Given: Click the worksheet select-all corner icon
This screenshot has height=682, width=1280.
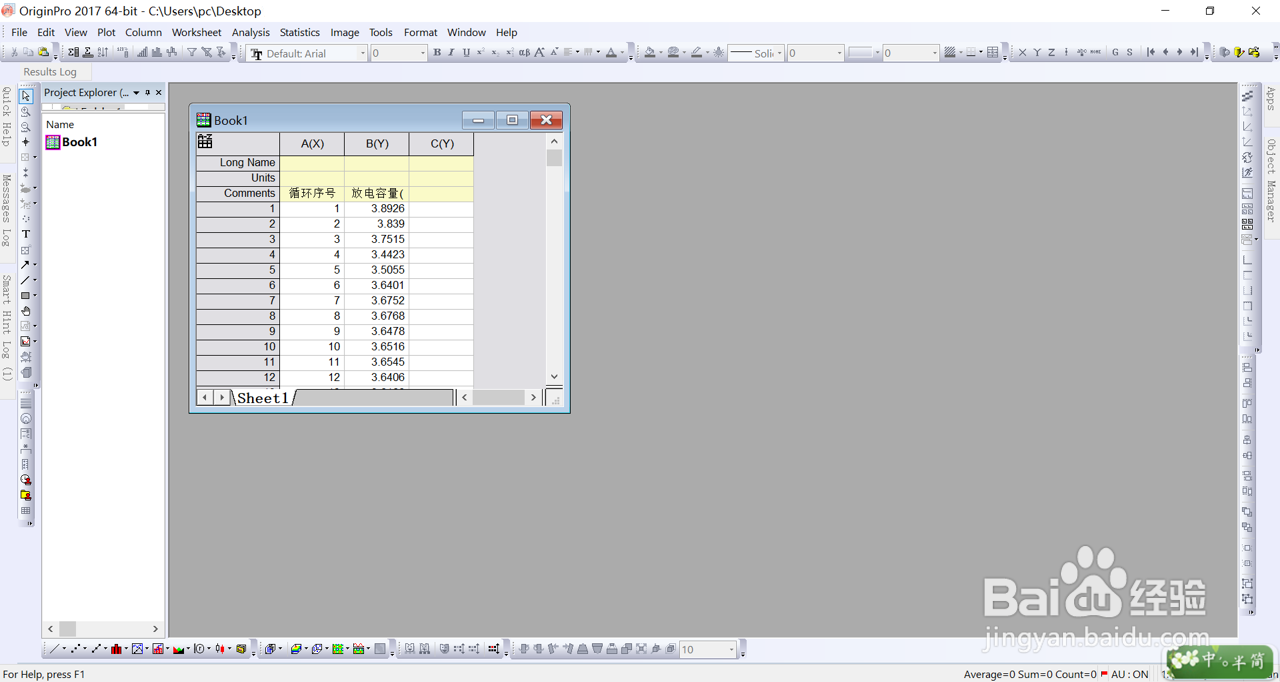Looking at the screenshot, I should click(x=205, y=142).
